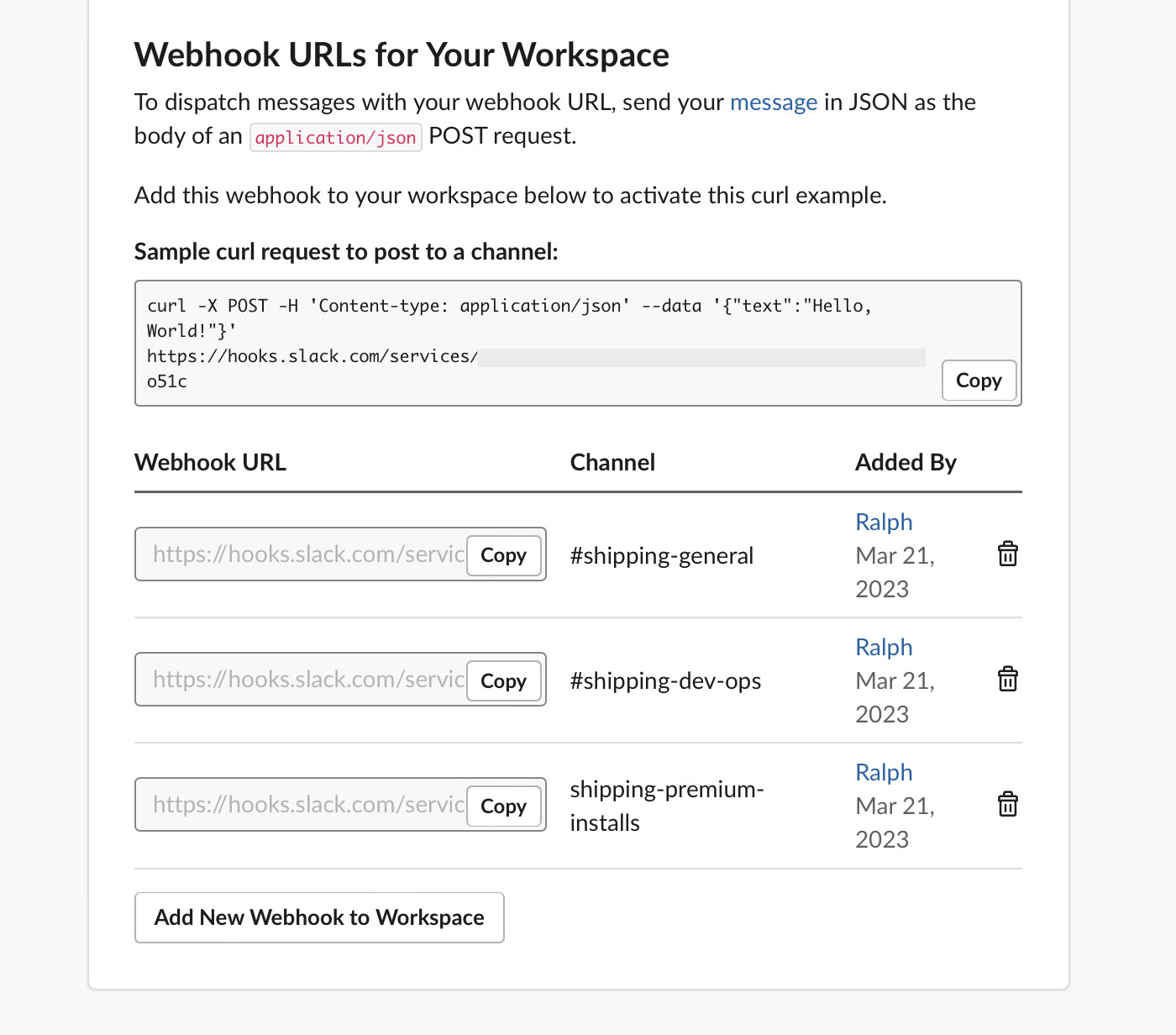Click the #shipping-general channel name
The height and width of the screenshot is (1035, 1176).
[x=661, y=554]
